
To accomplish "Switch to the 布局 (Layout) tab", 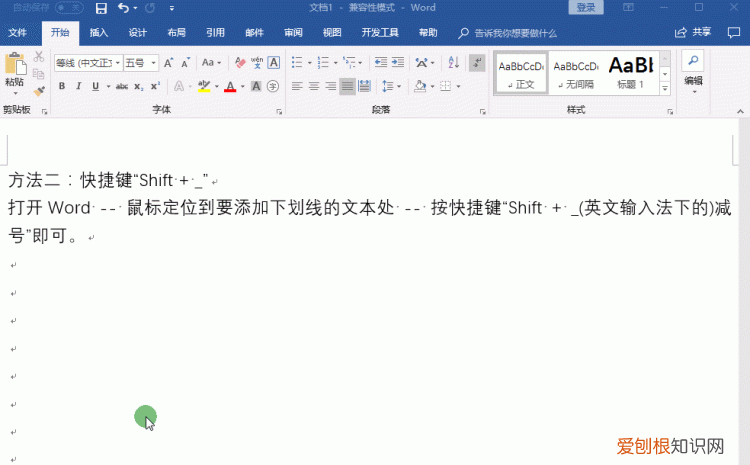I will [176, 33].
